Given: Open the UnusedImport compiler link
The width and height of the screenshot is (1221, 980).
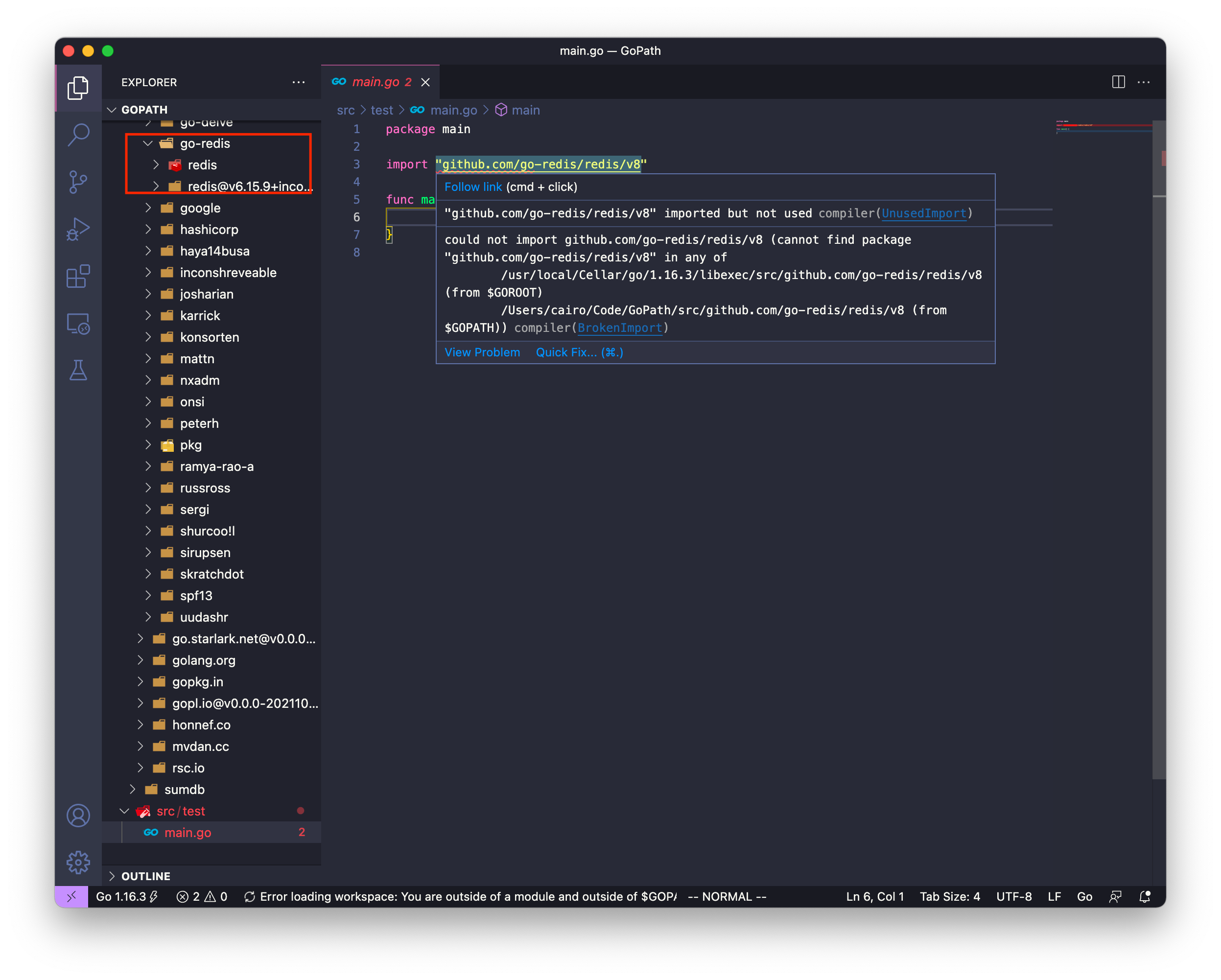Looking at the screenshot, I should coord(923,213).
